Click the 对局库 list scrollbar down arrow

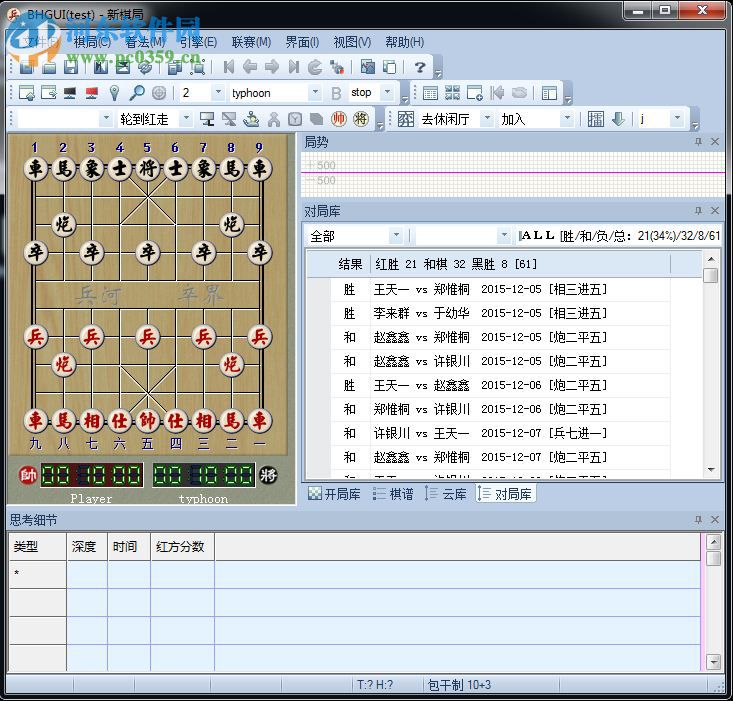click(x=711, y=469)
